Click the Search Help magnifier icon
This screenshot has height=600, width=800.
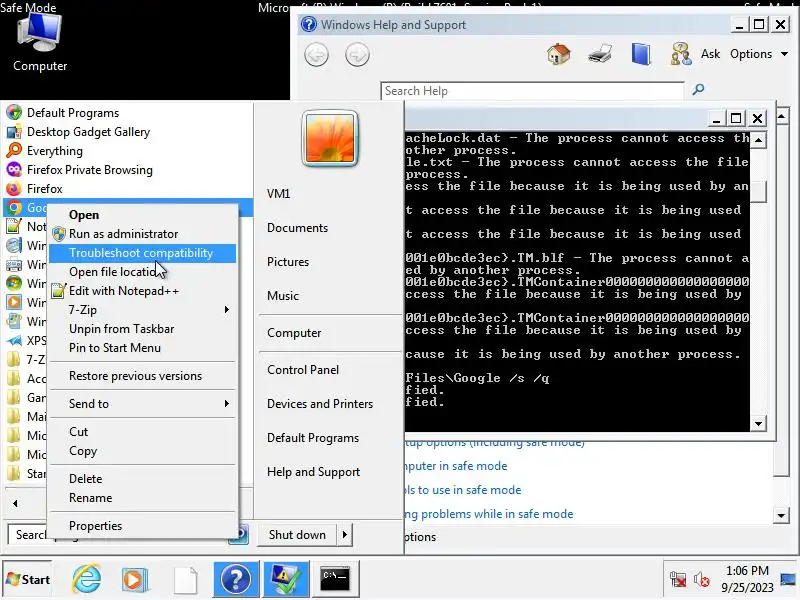(698, 90)
